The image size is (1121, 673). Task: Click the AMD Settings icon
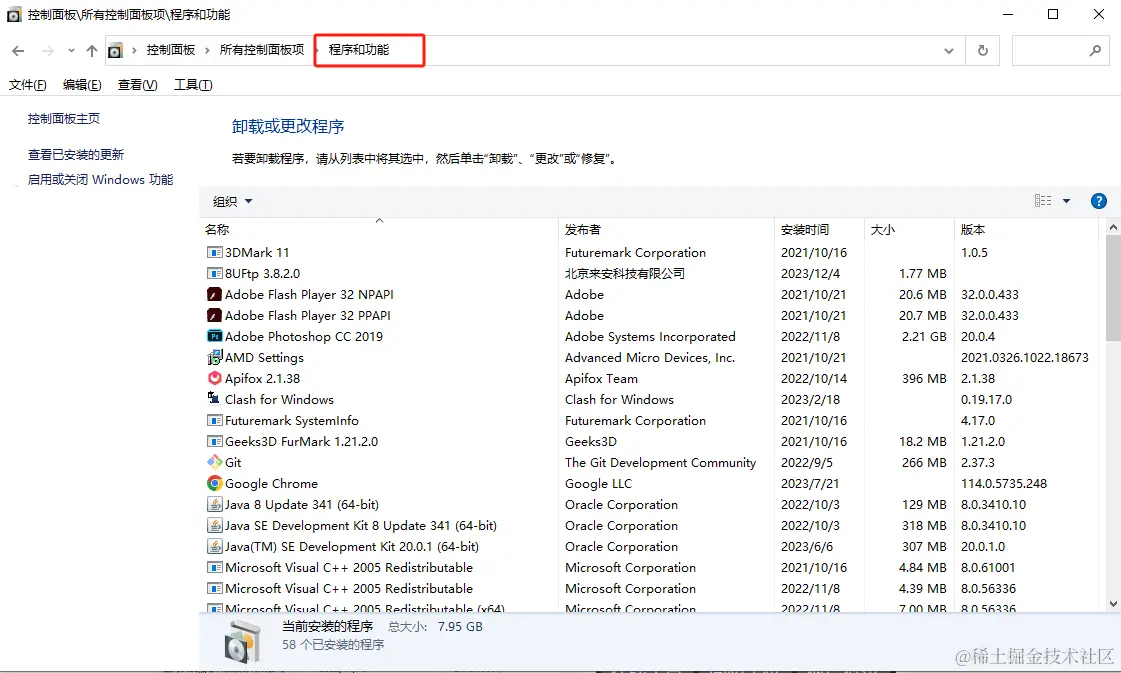[x=214, y=358]
